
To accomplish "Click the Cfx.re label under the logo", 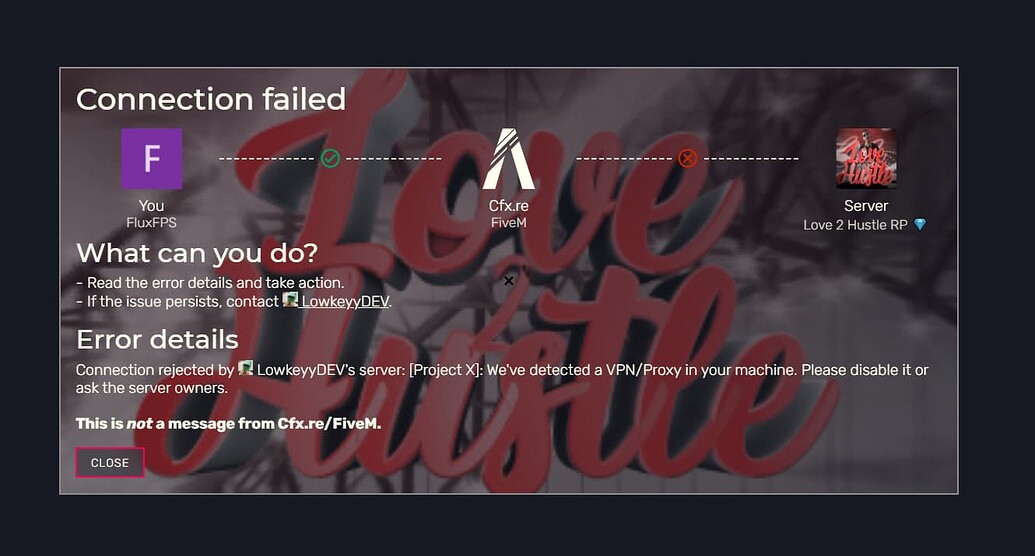I will click(508, 205).
